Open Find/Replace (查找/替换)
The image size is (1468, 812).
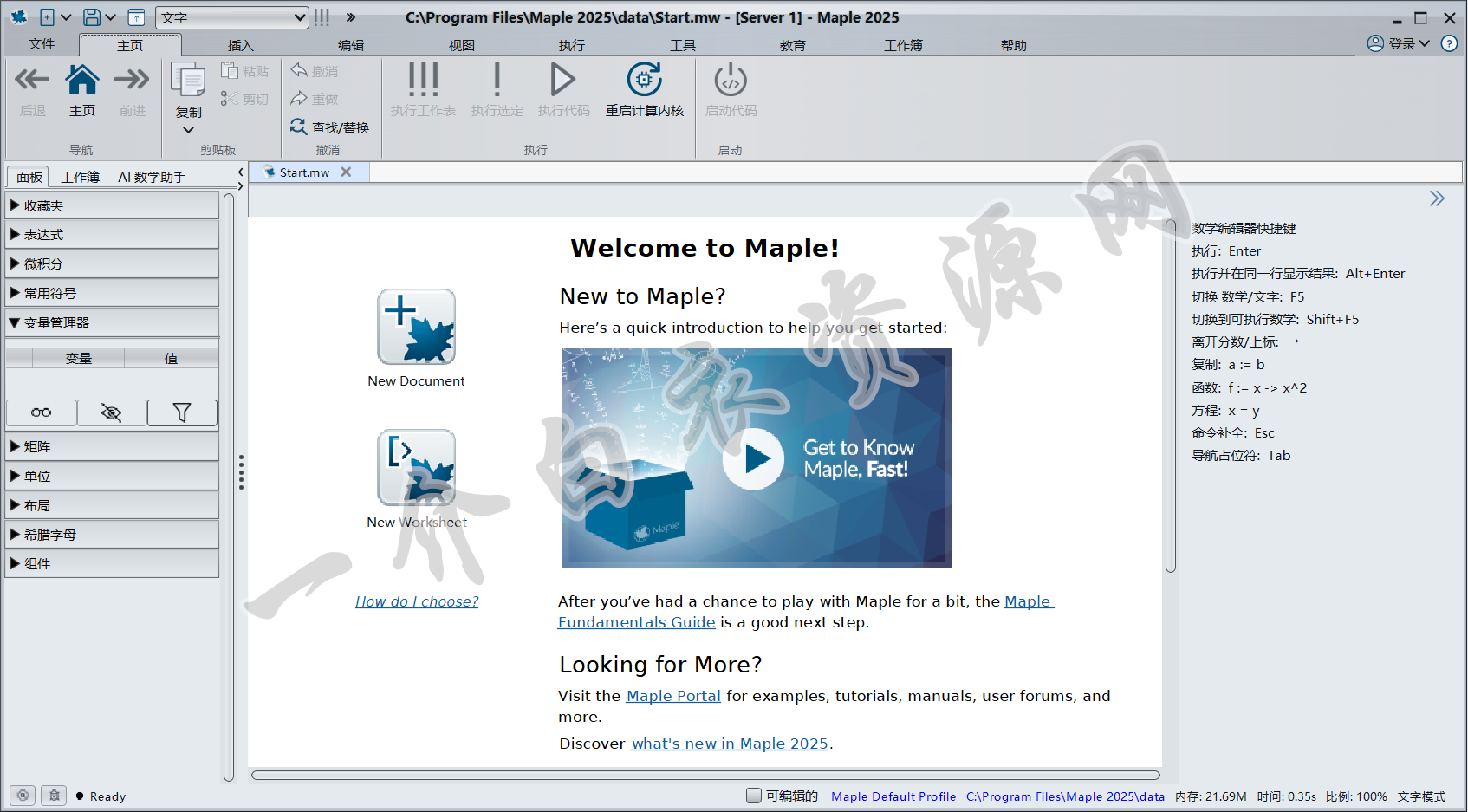pos(329,127)
